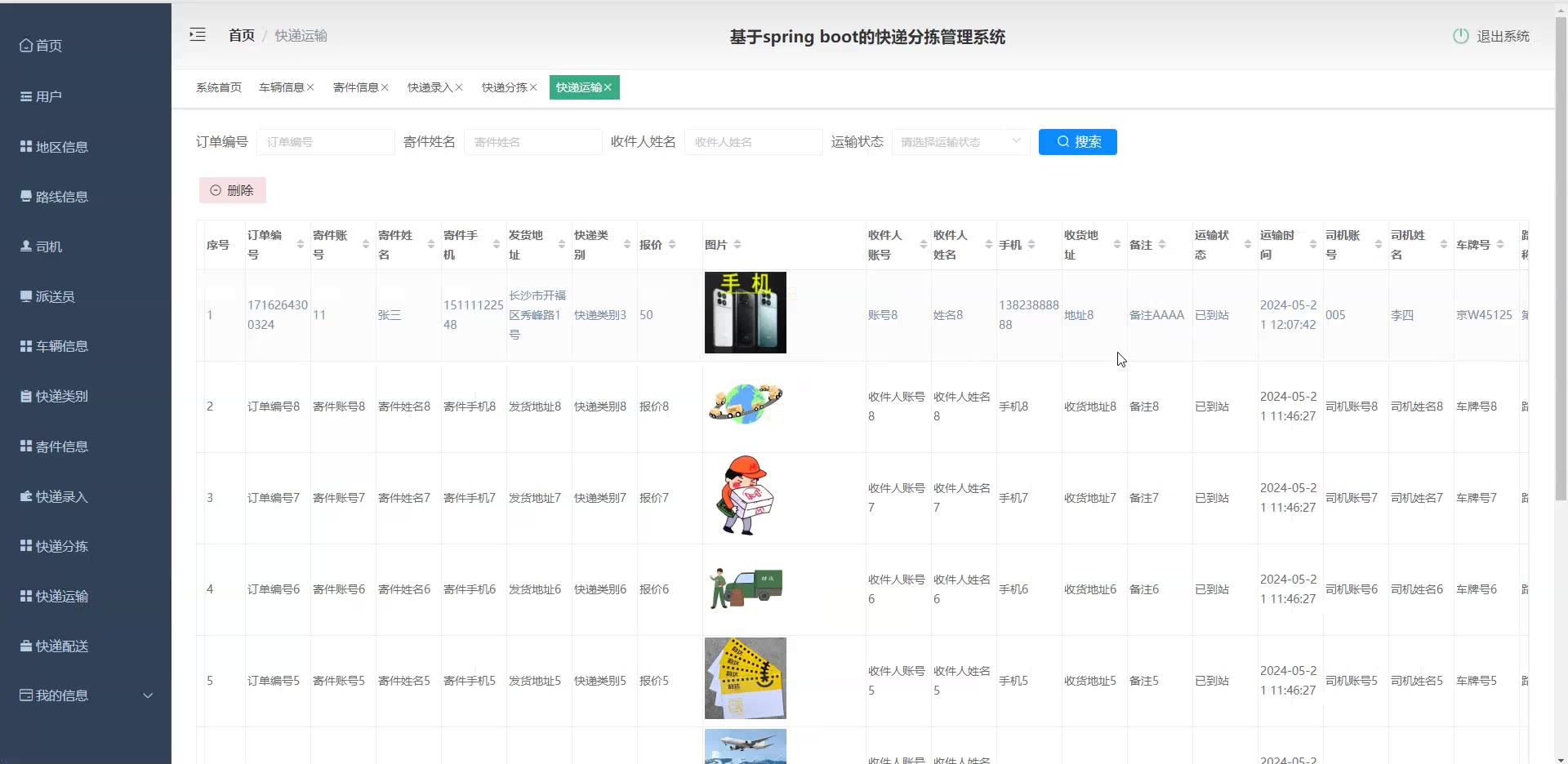Close the 寄件信息 tab
This screenshot has width=1568, height=764.
coord(385,87)
